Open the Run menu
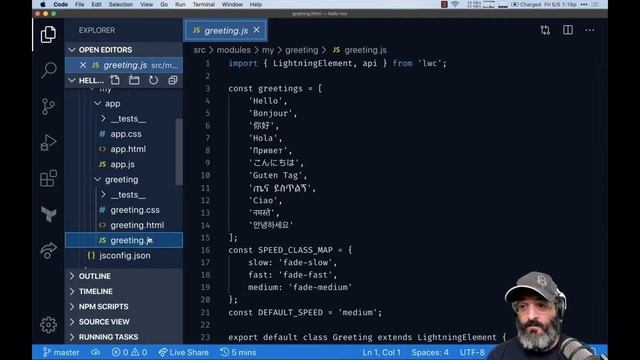The image size is (640, 360). [x=180, y=4]
